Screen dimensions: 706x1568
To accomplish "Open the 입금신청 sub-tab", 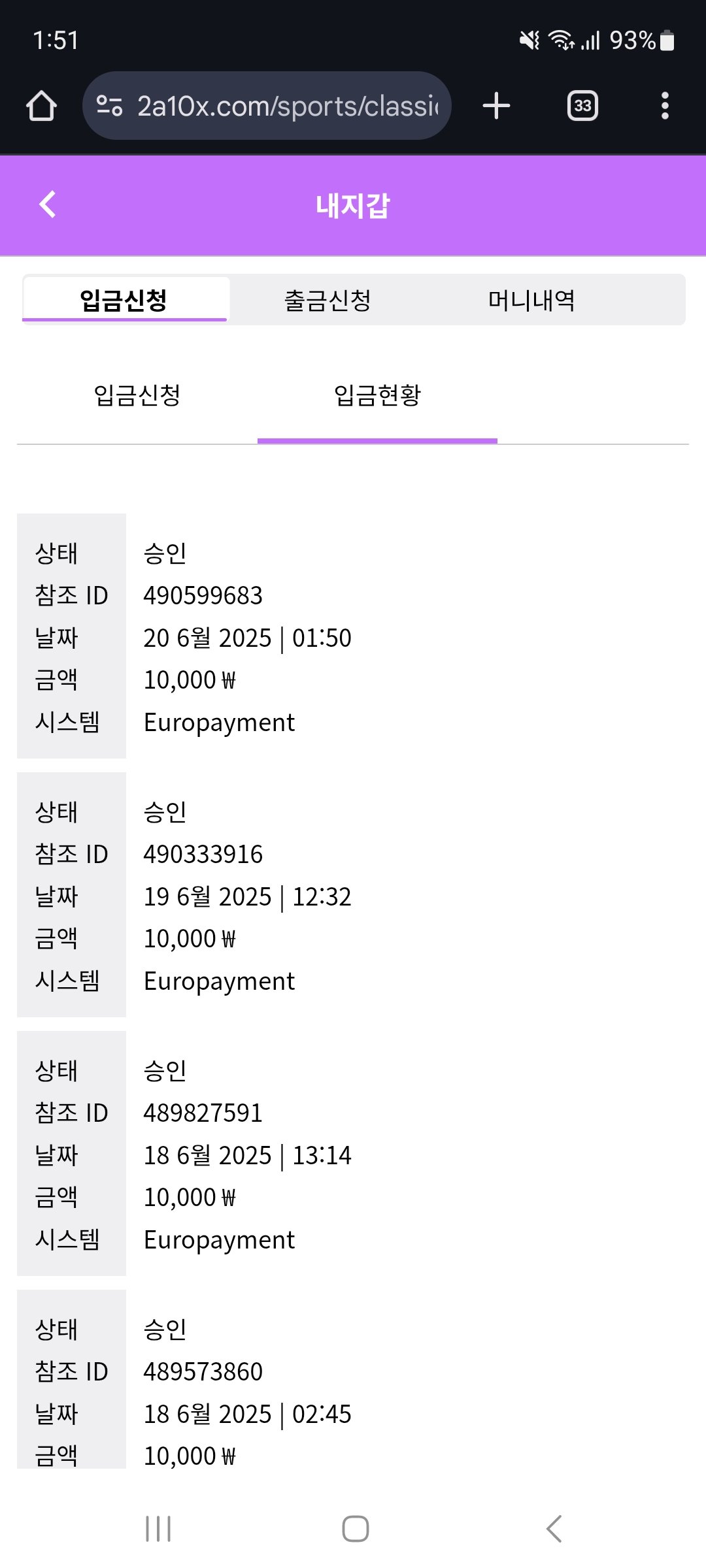I will 137,395.
